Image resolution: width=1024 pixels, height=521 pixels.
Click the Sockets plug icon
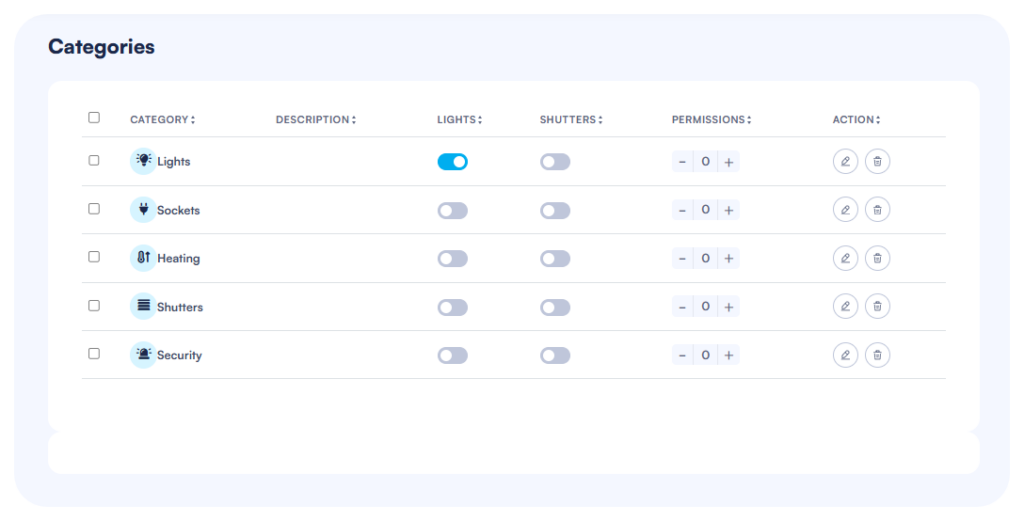click(x=143, y=210)
